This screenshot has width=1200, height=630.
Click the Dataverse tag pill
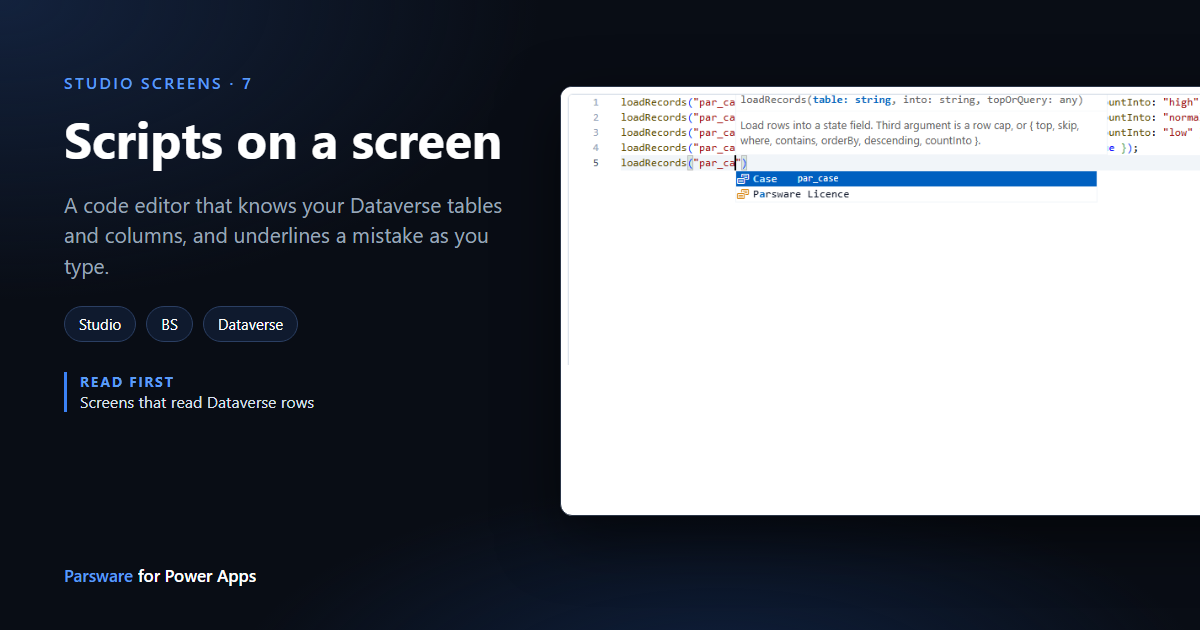pyautogui.click(x=250, y=324)
